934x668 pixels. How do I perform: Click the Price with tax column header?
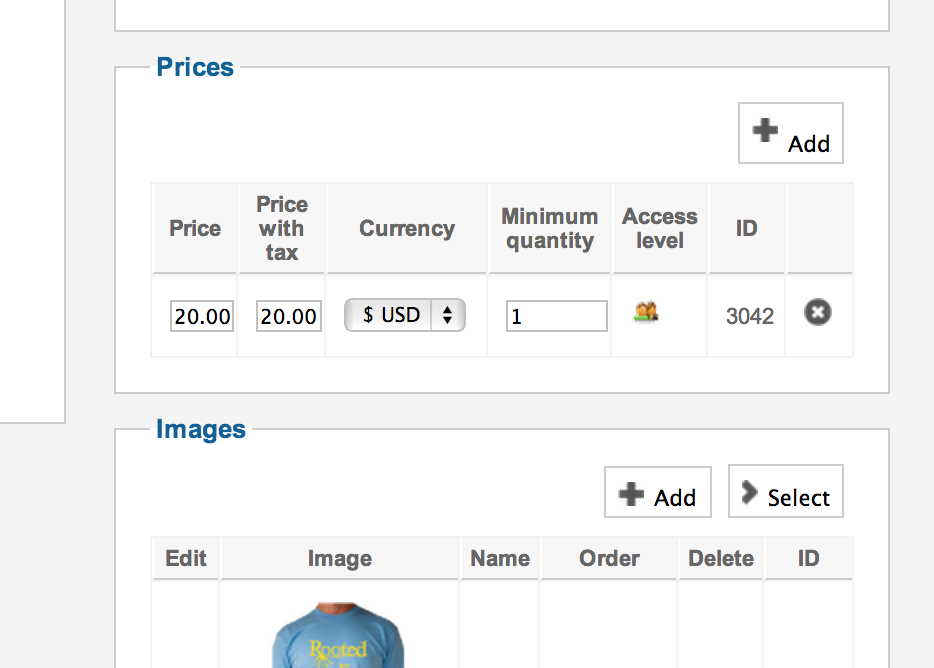[282, 229]
